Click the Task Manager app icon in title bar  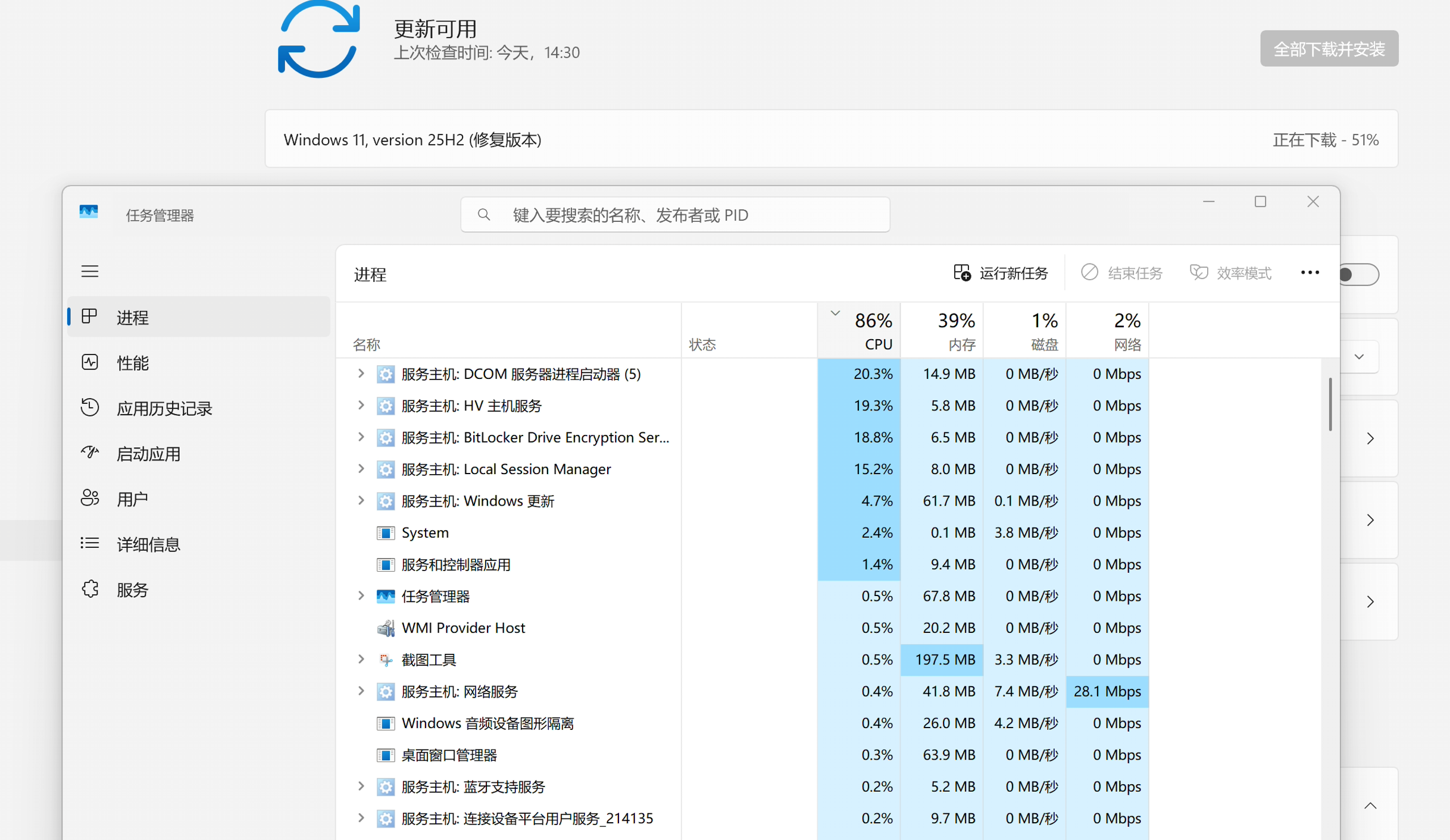[x=89, y=212]
